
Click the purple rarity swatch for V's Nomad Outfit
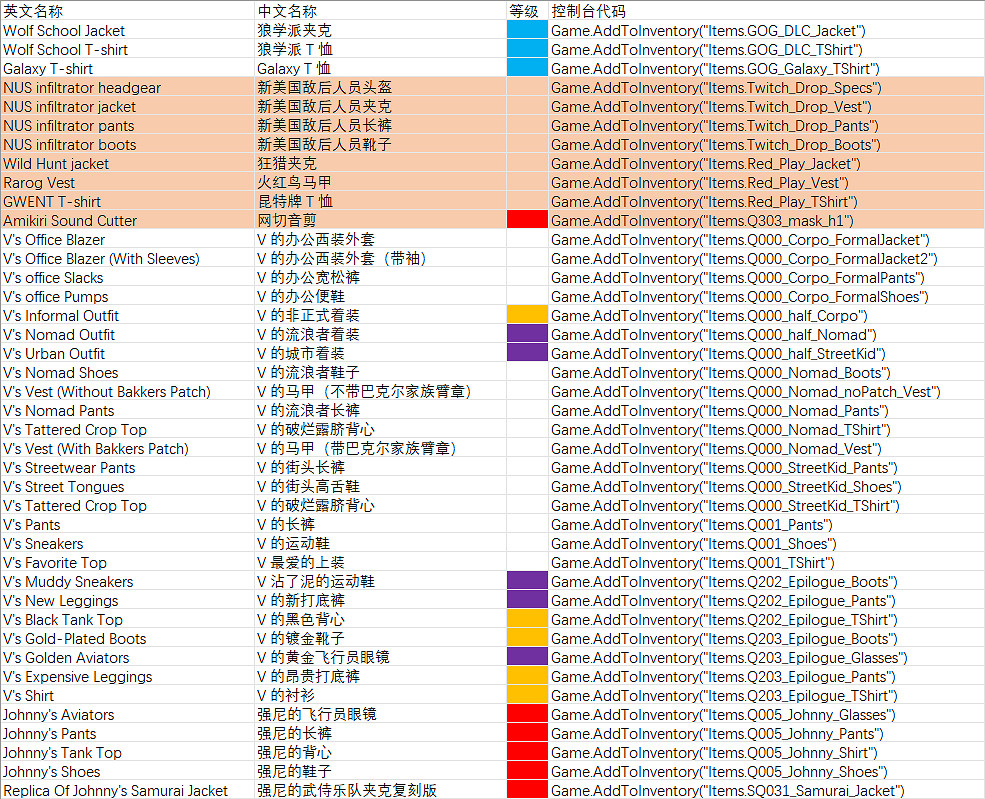coord(527,334)
